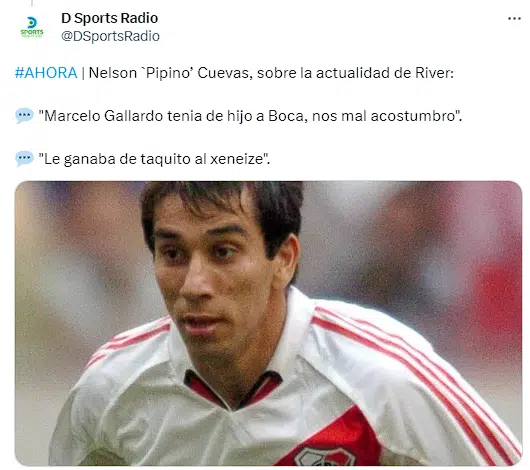Click the second speech bubble emoji
530x470 pixels.
[x=24, y=159]
